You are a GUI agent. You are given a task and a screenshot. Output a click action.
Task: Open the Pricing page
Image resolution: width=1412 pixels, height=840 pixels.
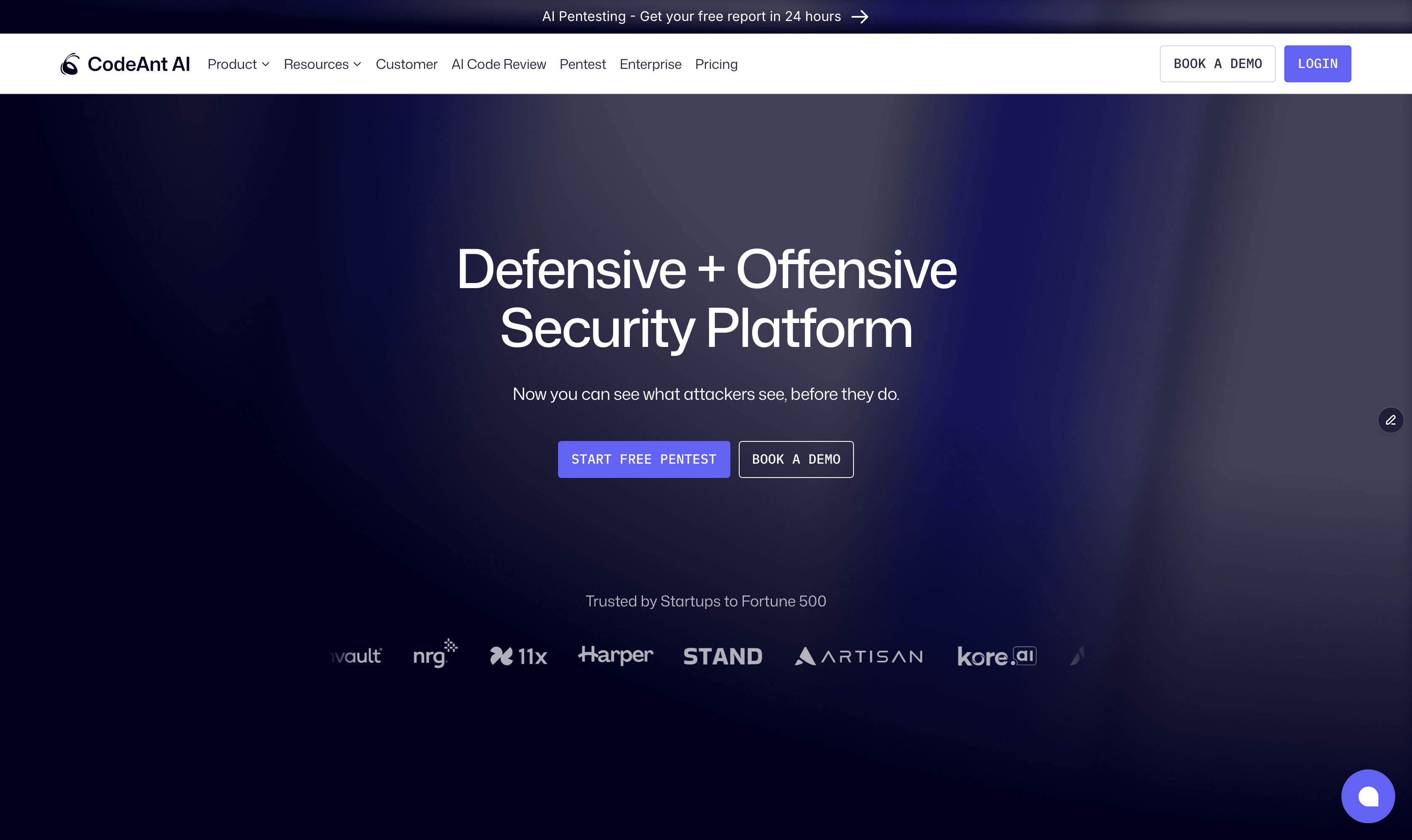click(x=716, y=64)
